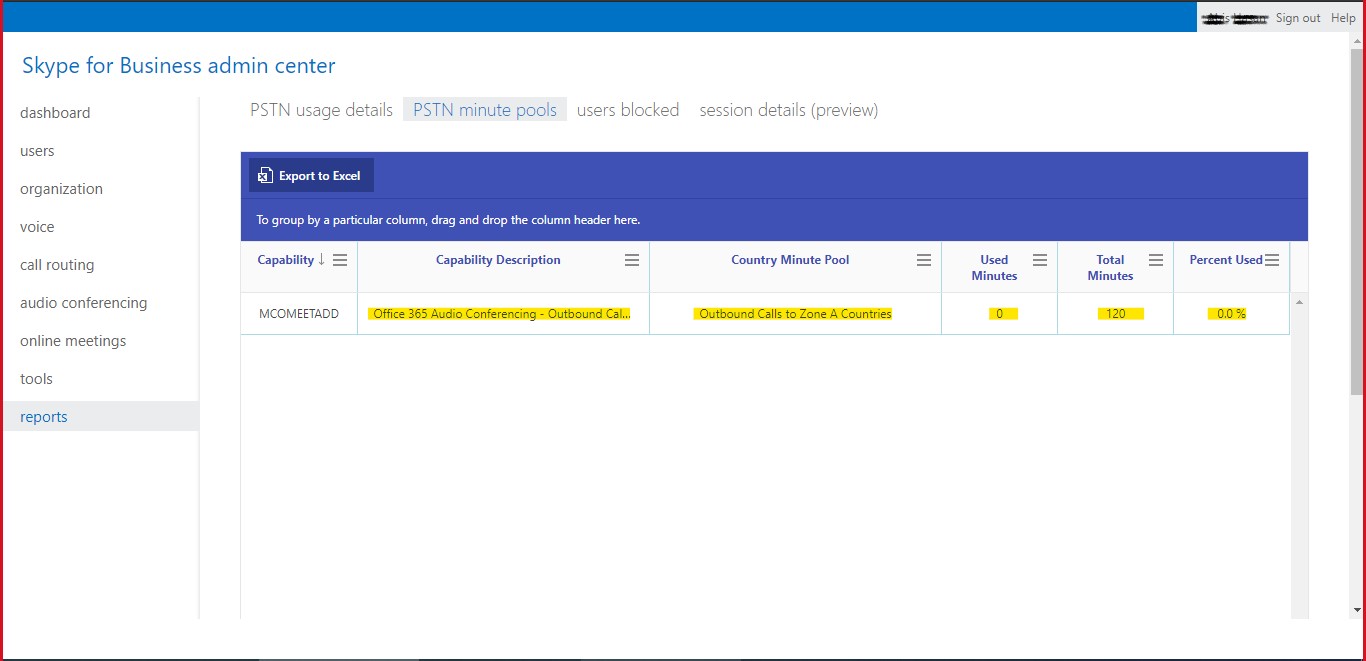Open online meetings in sidebar
Image resolution: width=1366 pixels, height=661 pixels.
coord(73,341)
